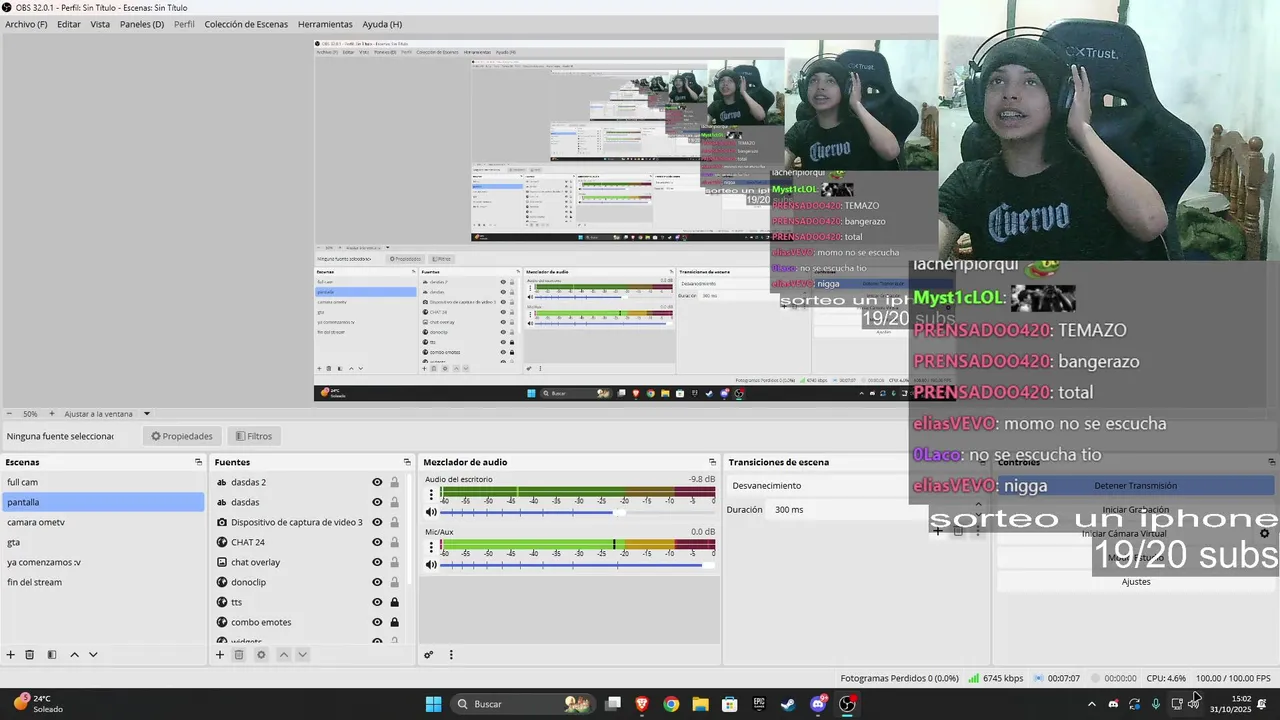
Task: Show hidden system tray icons
Action: pyautogui.click(x=1091, y=704)
